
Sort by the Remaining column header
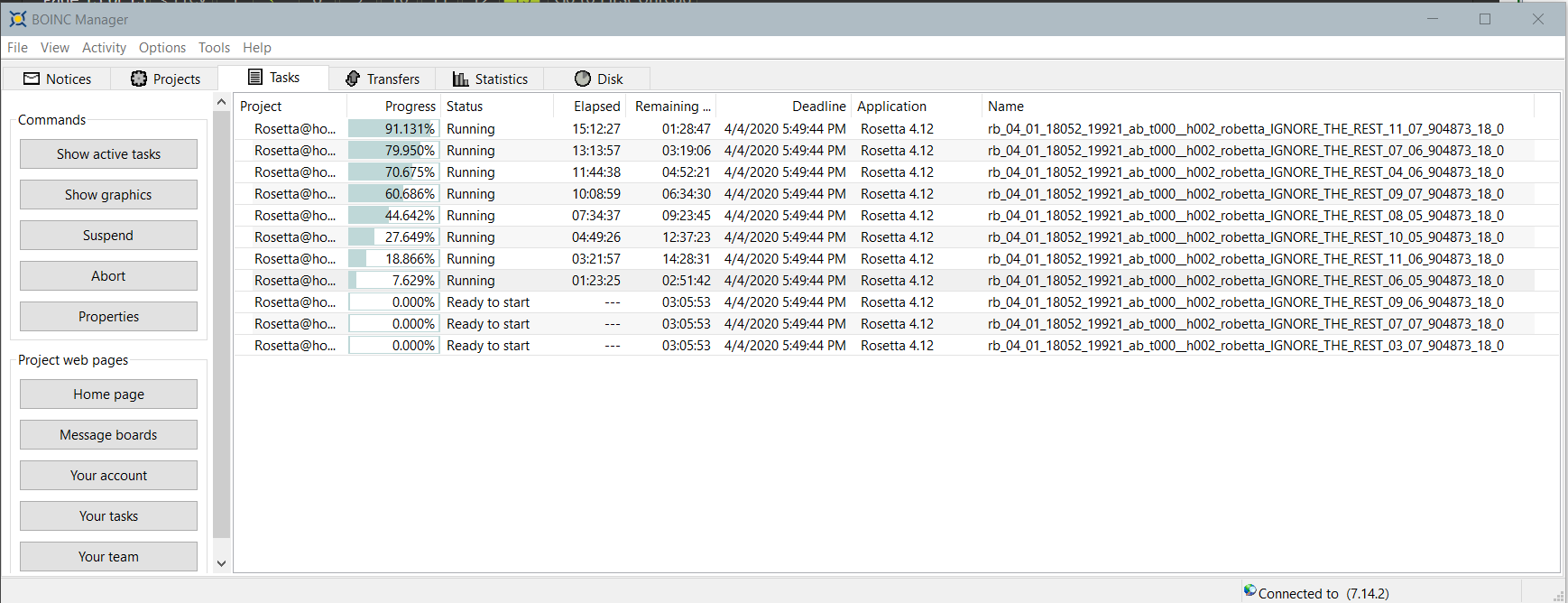point(671,107)
